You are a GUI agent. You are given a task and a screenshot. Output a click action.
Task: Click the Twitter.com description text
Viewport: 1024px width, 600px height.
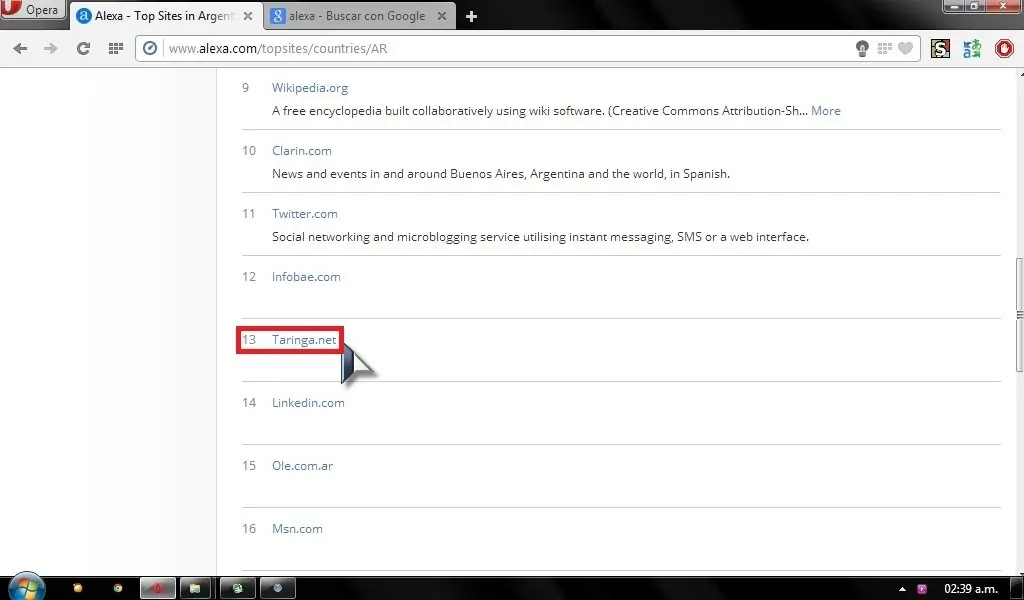[540, 237]
